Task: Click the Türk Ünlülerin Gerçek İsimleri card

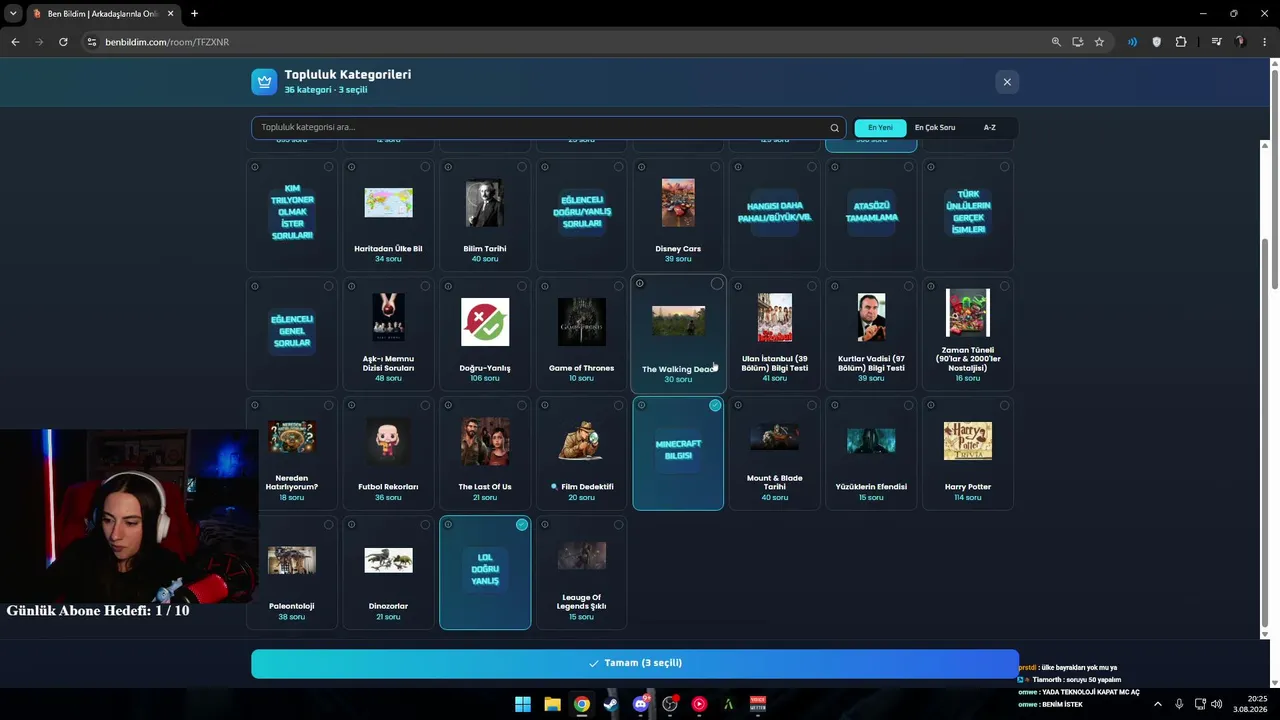Action: click(968, 213)
